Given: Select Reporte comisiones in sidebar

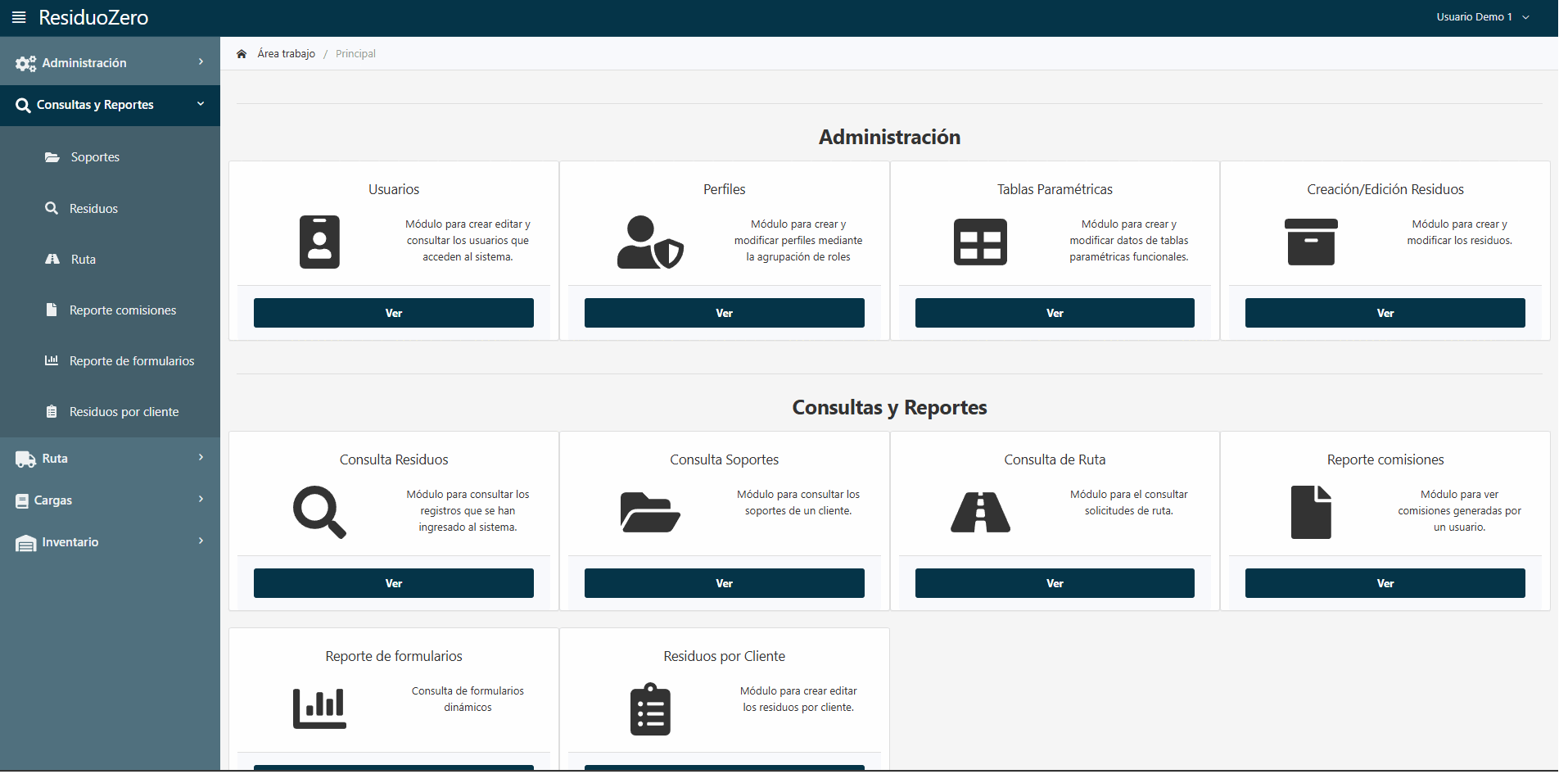Looking at the screenshot, I should [122, 310].
